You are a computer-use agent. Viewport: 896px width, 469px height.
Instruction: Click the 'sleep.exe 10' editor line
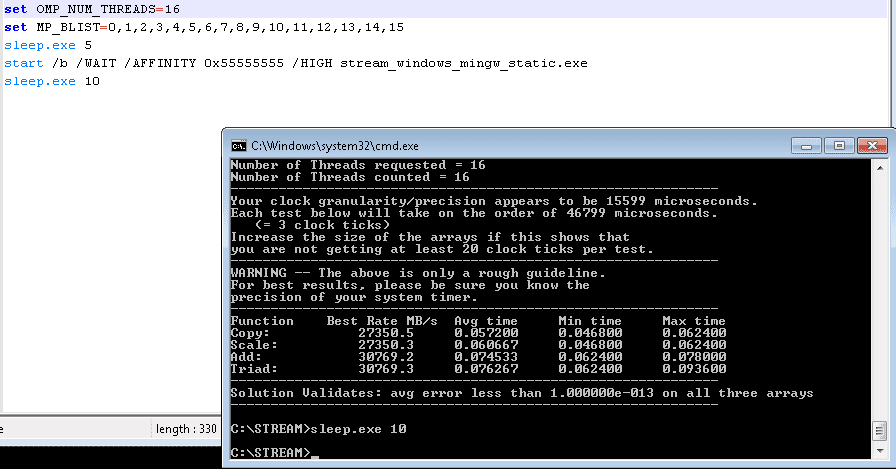click(x=52, y=81)
